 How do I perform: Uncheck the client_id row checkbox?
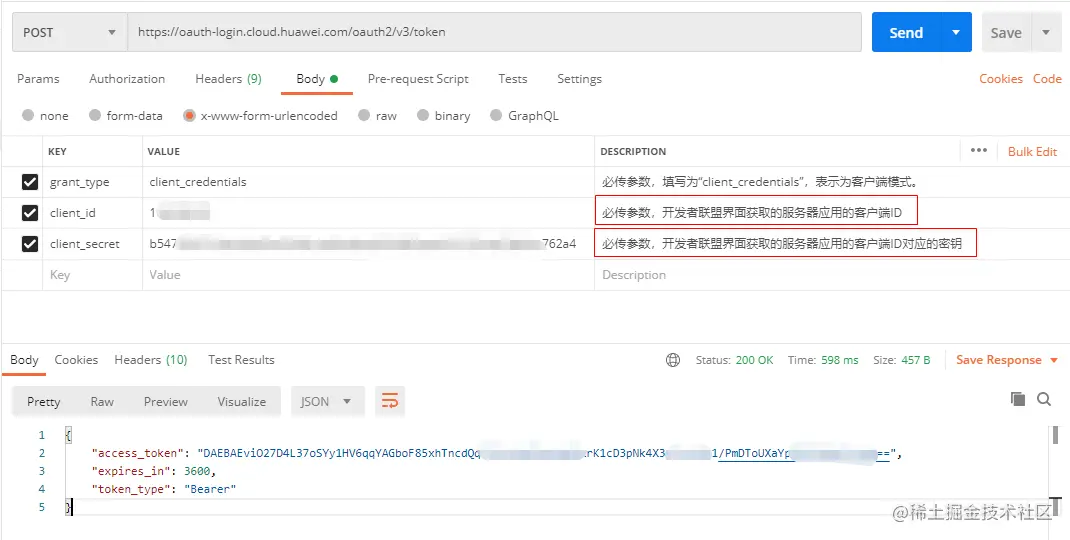click(x=29, y=213)
